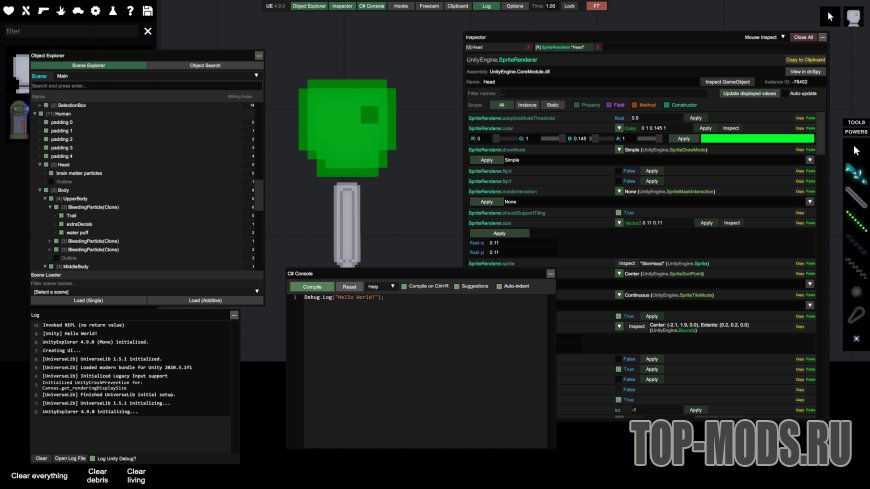This screenshot has height=489, width=870.
Task: Switch to the Object Search tab
Action: [x=205, y=65]
